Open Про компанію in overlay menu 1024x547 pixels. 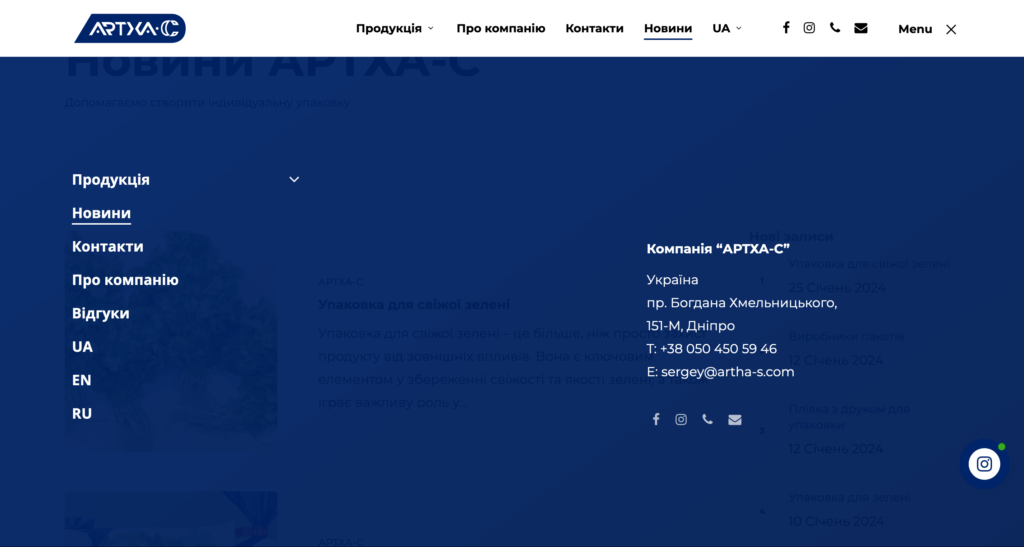pyautogui.click(x=125, y=279)
